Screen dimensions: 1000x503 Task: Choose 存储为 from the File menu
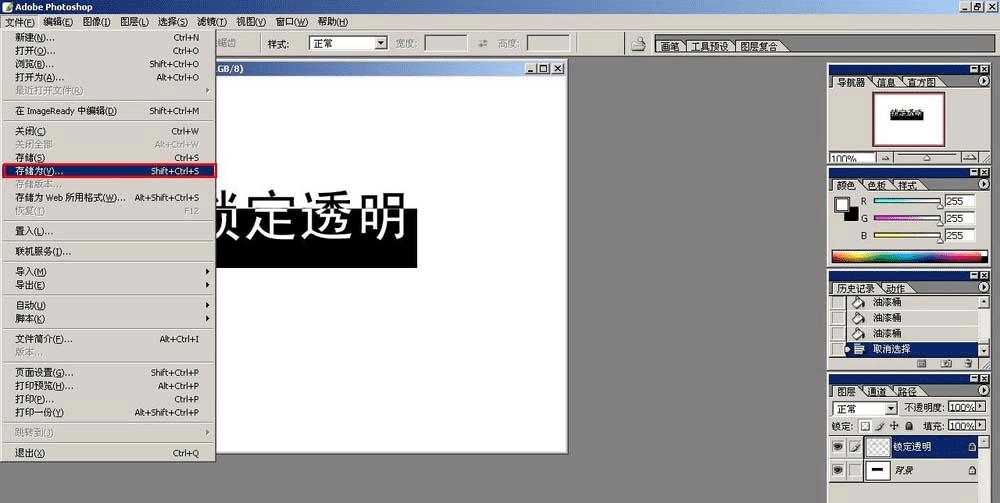click(x=108, y=171)
